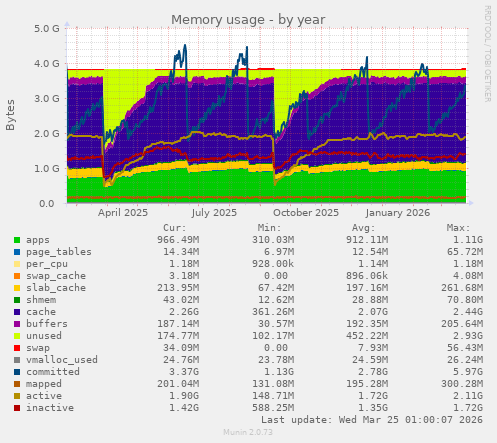Viewport: 497px width, 443px height.
Task: Click the active min value 148.71M
Action: click(273, 396)
